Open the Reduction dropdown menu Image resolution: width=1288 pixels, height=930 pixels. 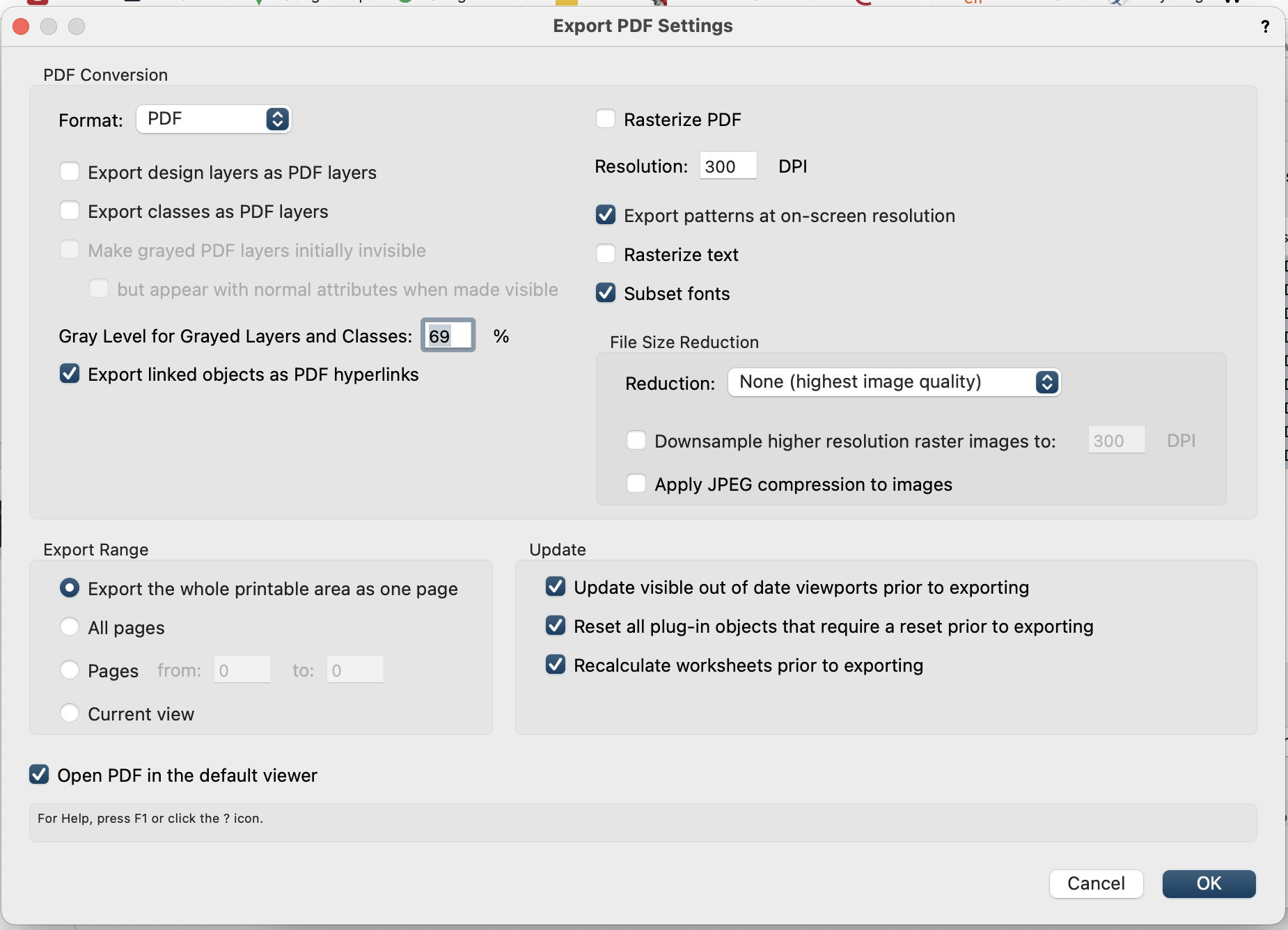tap(894, 382)
